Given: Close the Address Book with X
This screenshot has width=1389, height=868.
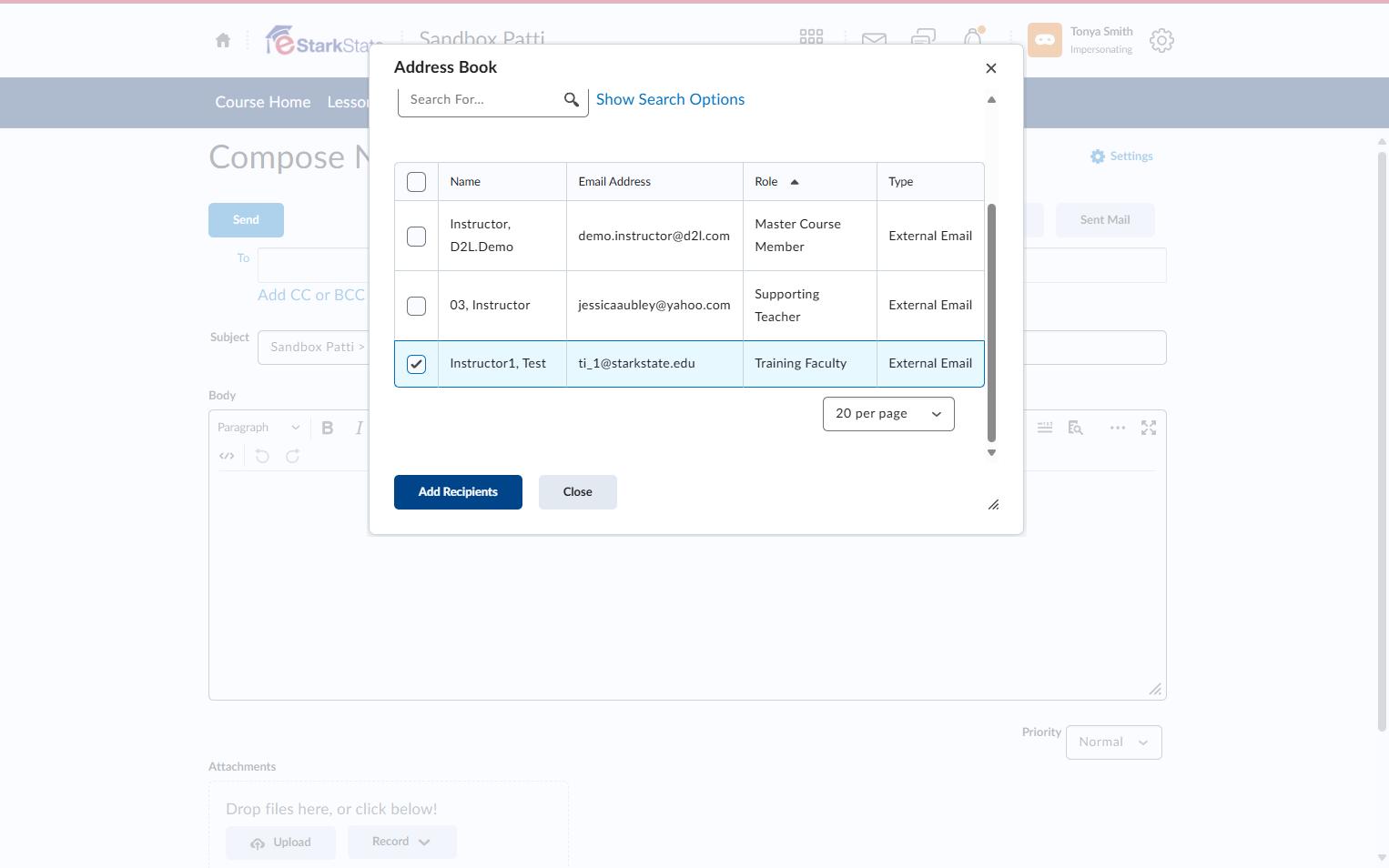Looking at the screenshot, I should pyautogui.click(x=991, y=68).
